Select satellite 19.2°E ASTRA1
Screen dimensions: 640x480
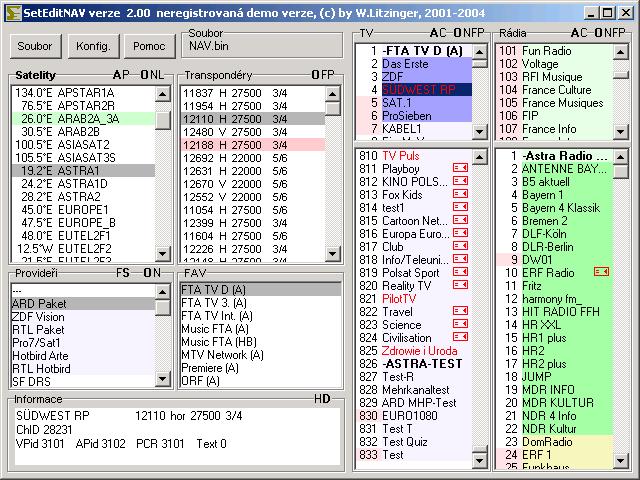pyautogui.click(x=84, y=171)
